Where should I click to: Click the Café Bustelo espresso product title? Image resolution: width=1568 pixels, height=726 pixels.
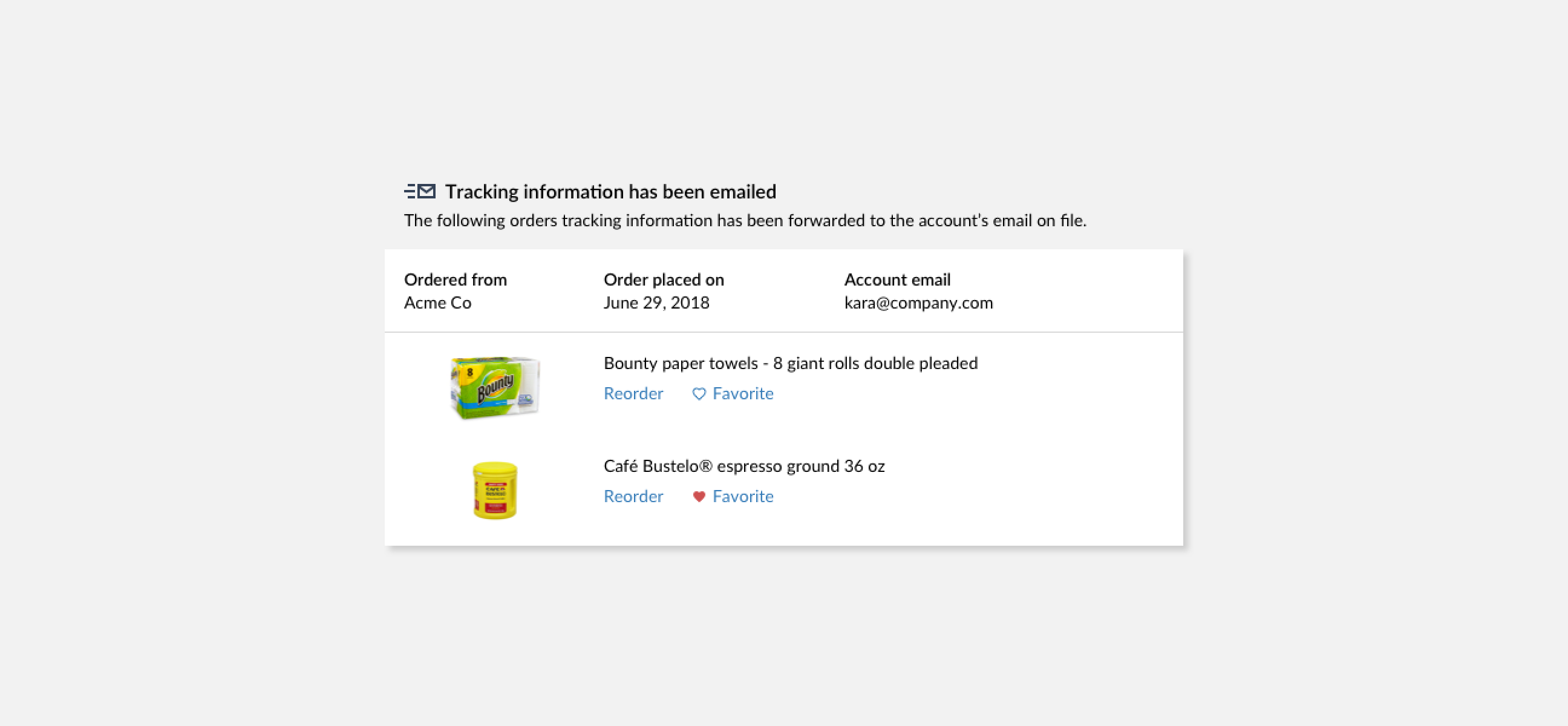[x=744, y=466]
